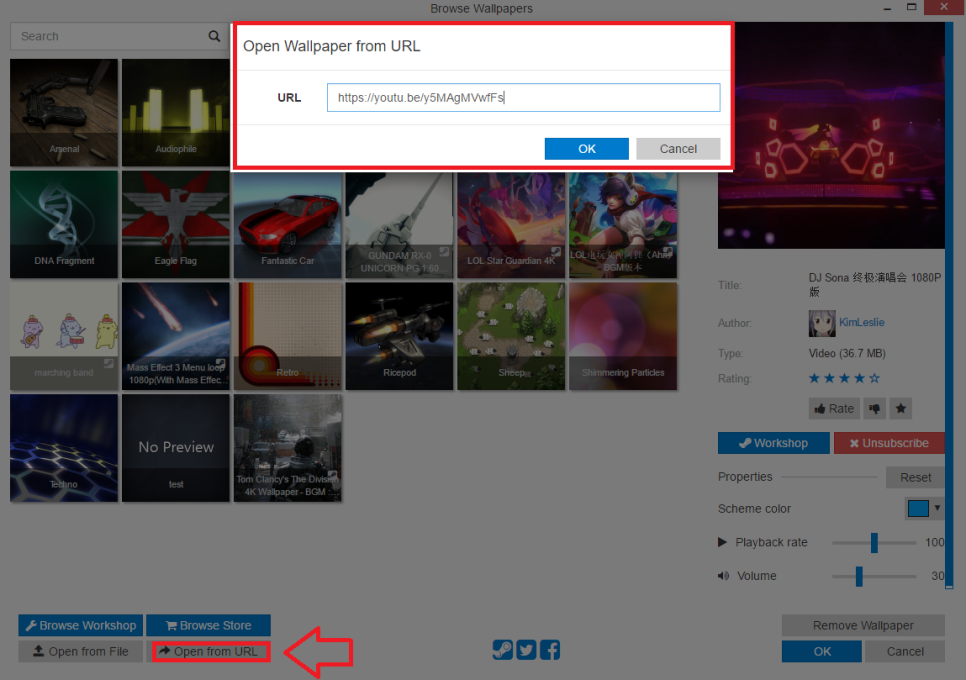Click OK below the Remove Wallpaper button

pos(822,651)
